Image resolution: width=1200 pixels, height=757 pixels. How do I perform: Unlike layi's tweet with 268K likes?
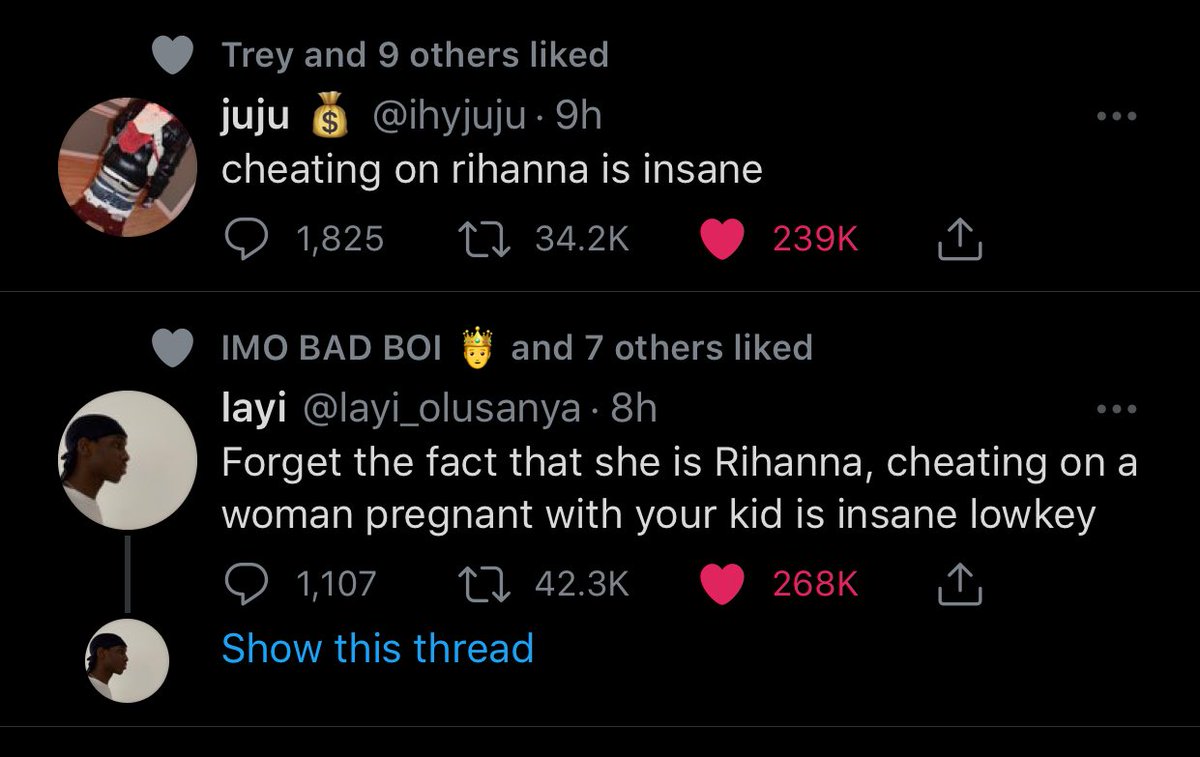coord(721,583)
